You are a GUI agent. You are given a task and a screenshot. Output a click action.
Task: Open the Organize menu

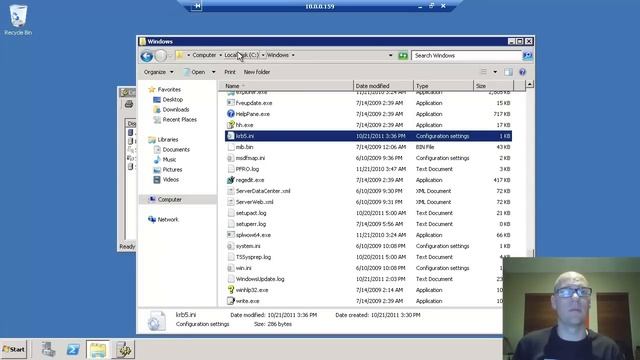pyautogui.click(x=158, y=72)
